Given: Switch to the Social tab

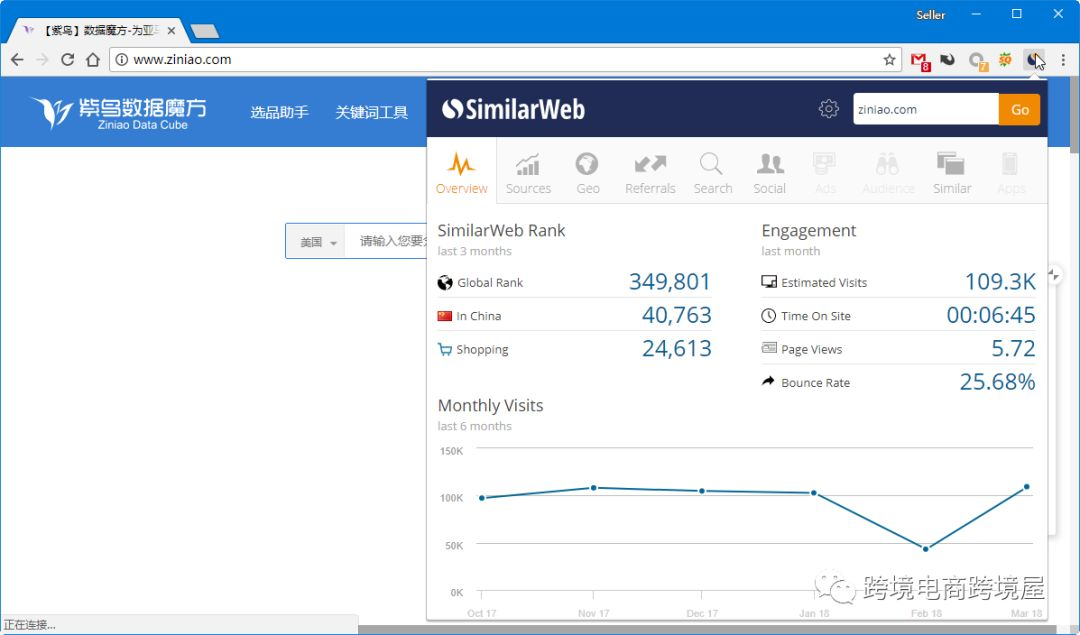Looking at the screenshot, I should click(769, 172).
